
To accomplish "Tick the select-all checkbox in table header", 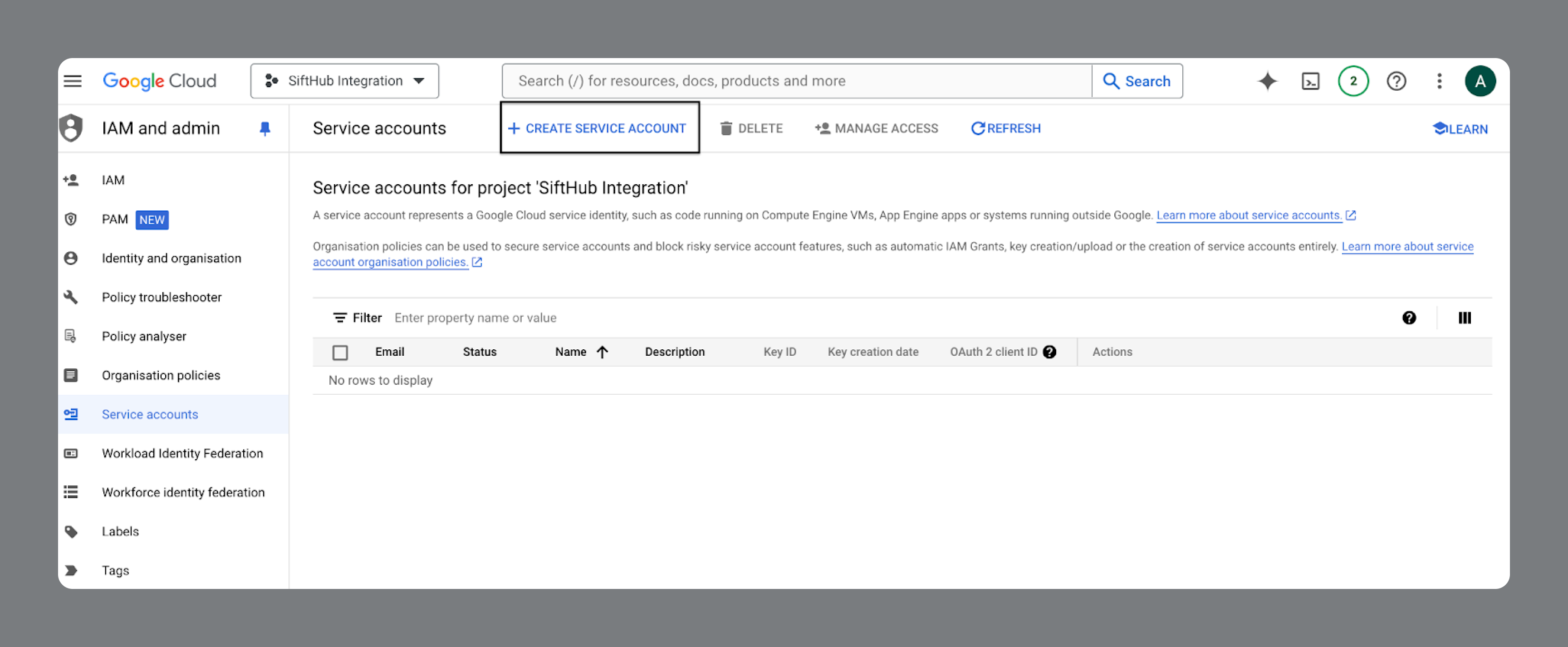I will point(340,353).
